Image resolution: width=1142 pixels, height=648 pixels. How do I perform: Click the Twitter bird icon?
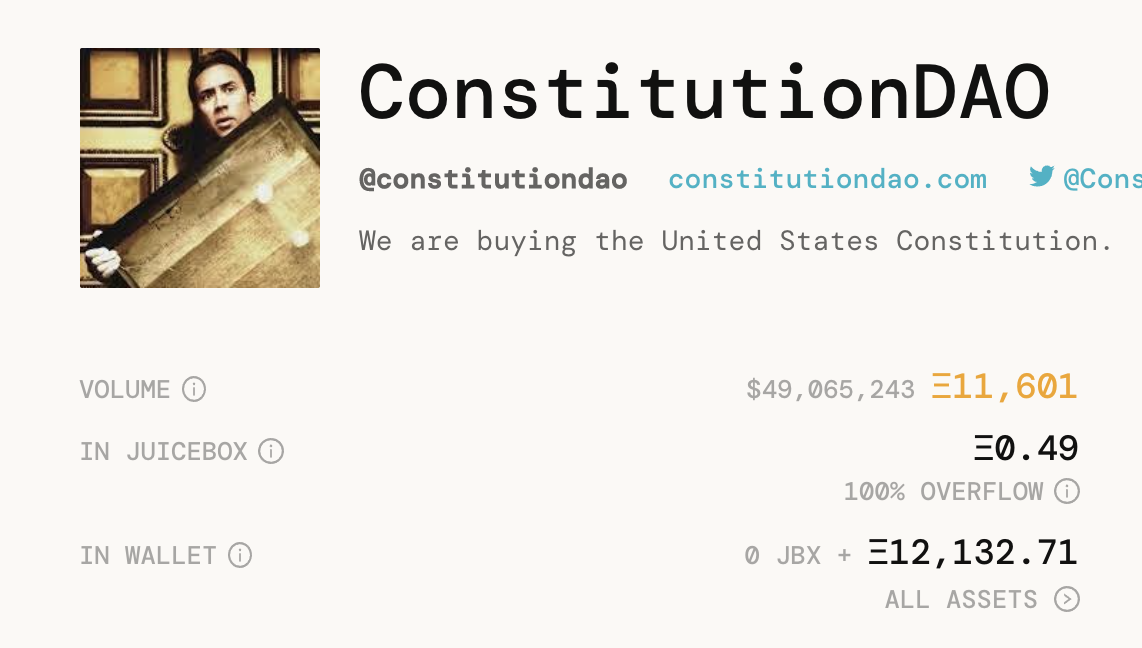tap(1042, 177)
